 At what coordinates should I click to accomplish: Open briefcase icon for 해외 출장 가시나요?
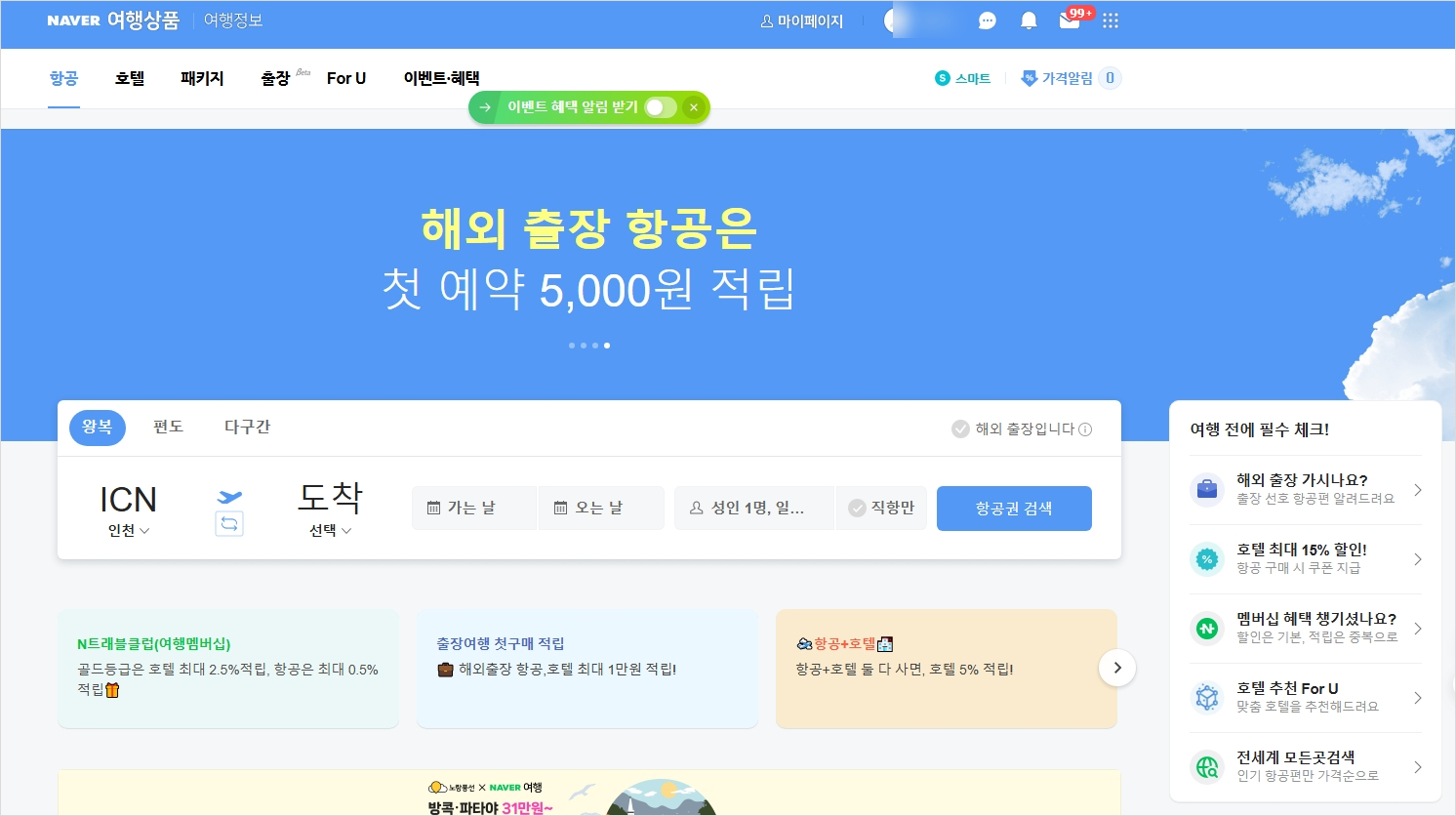[x=1207, y=489]
